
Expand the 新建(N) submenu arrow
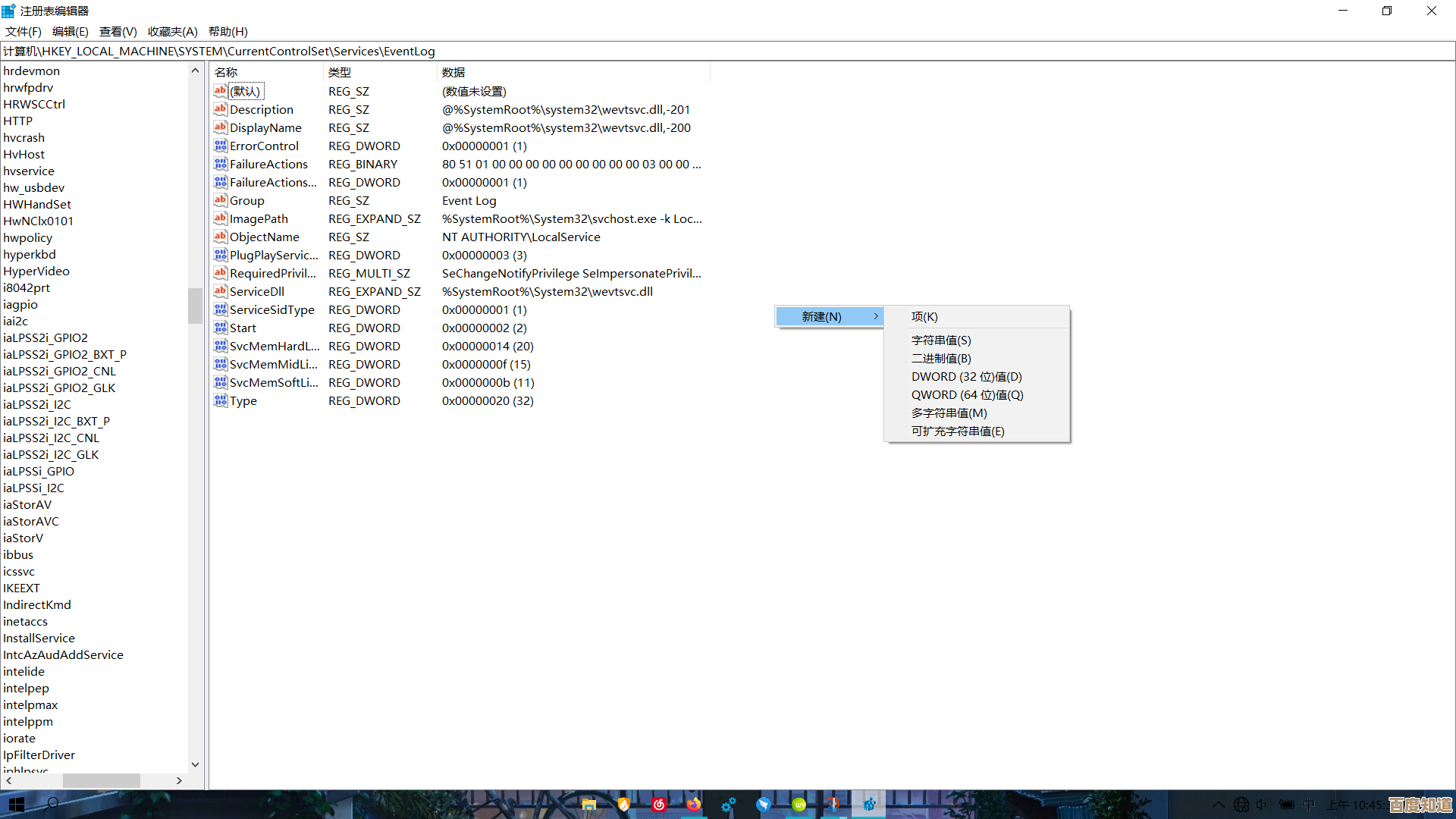876,316
